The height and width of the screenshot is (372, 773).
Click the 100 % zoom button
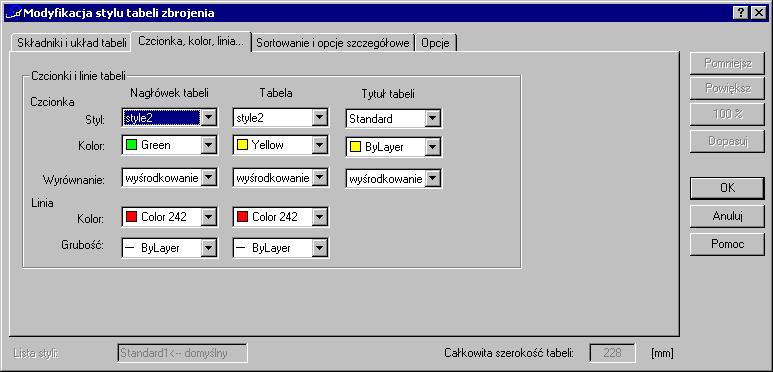coord(727,115)
